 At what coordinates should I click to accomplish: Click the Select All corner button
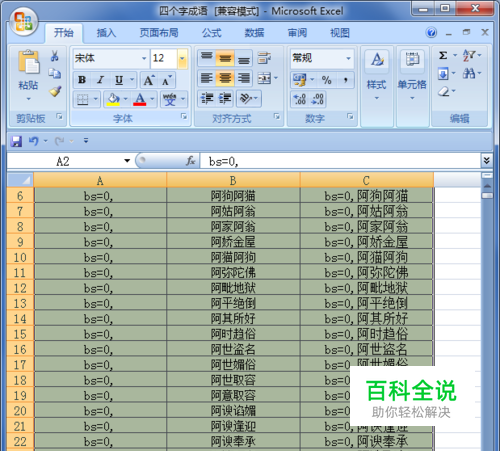[x=20, y=180]
